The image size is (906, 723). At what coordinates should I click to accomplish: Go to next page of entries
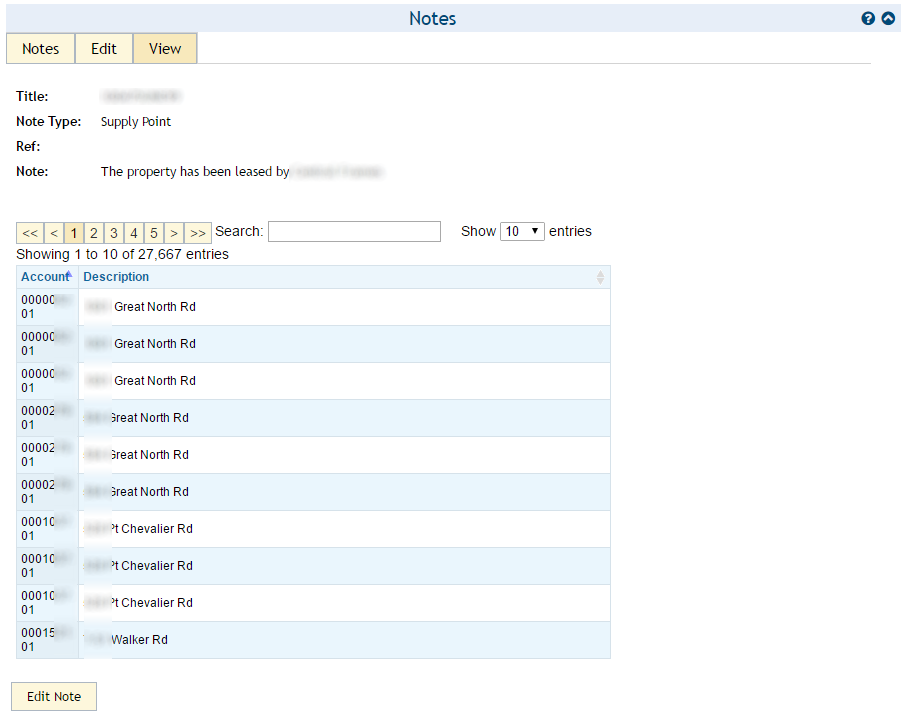[174, 233]
